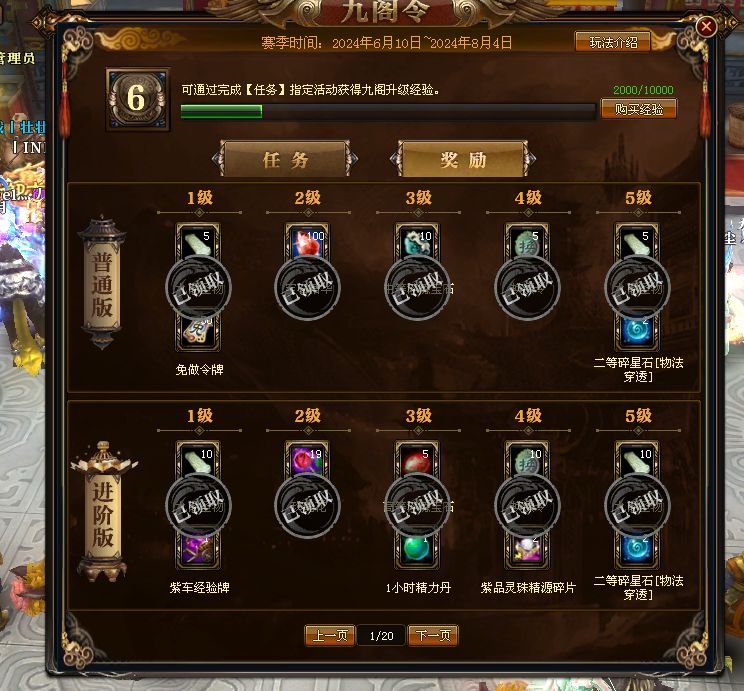Click normal tier level 4 jade token icon
Viewport: 744px width, 691px height.
tap(527, 242)
